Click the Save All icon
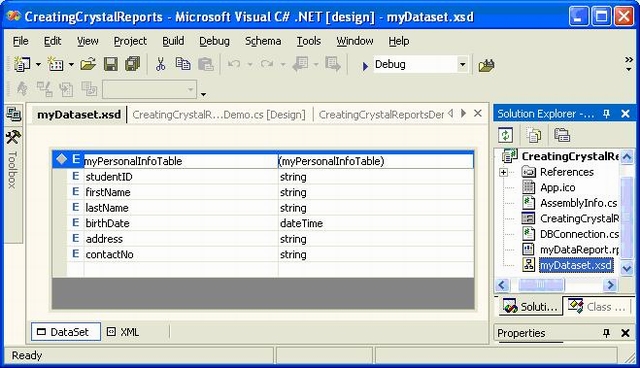Image resolution: width=640 pixels, height=368 pixels. tap(132, 64)
